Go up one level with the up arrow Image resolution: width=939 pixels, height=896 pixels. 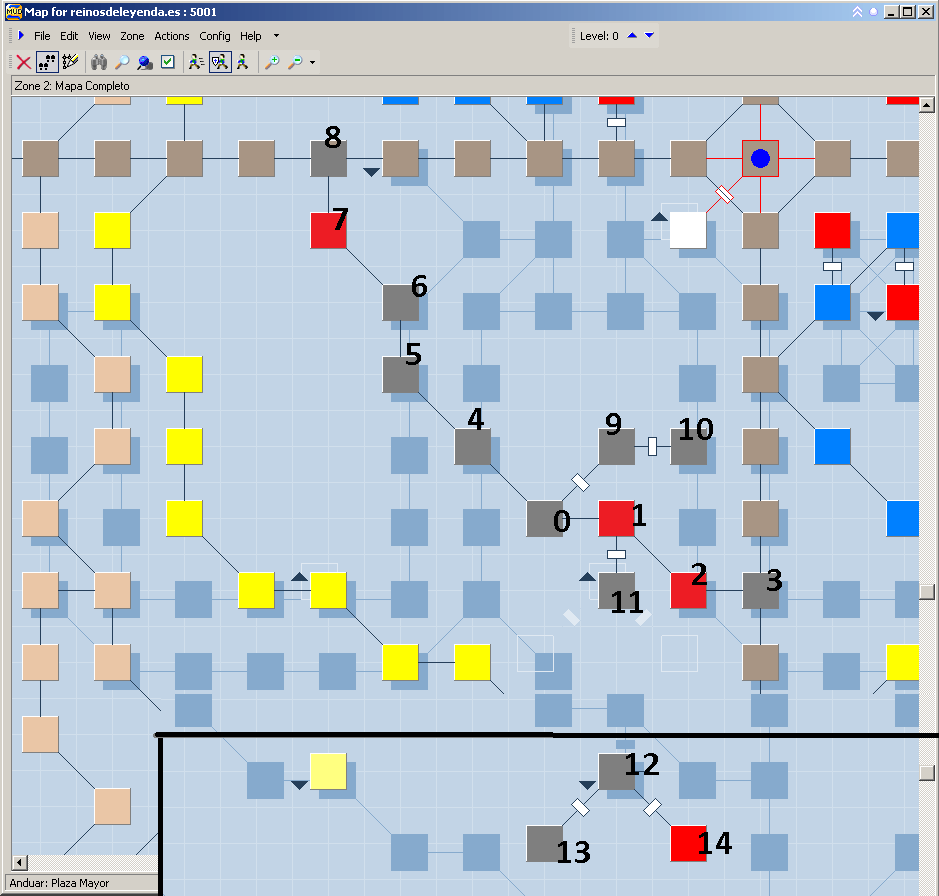point(632,36)
